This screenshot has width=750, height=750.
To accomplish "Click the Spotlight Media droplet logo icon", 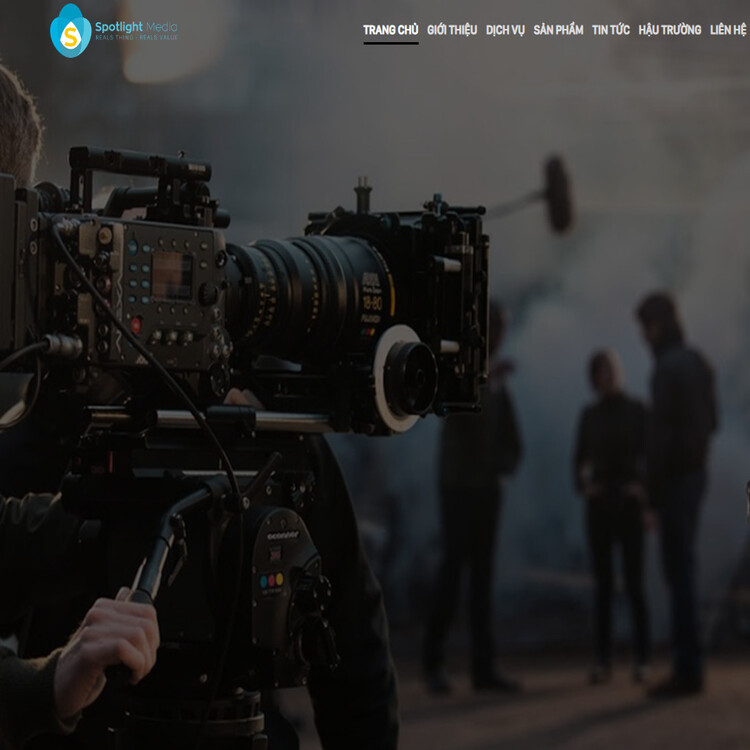I will [70, 31].
